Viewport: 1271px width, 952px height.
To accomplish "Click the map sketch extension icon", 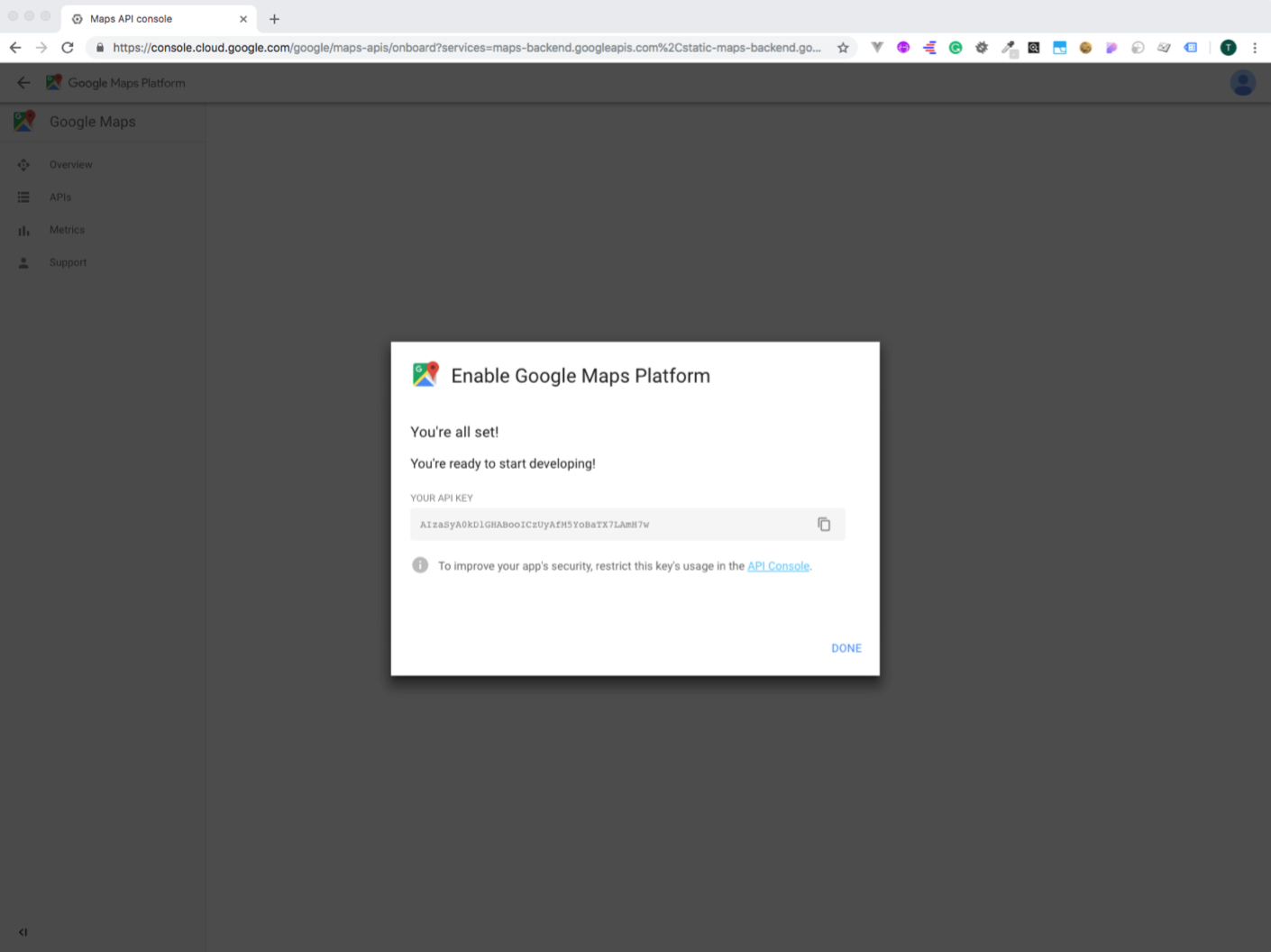I will point(1164,48).
